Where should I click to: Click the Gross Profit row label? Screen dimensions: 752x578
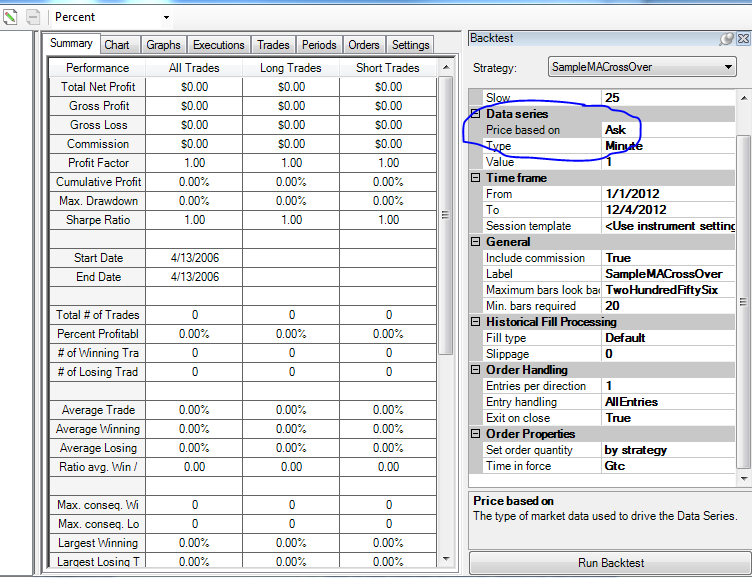pyautogui.click(x=98, y=106)
